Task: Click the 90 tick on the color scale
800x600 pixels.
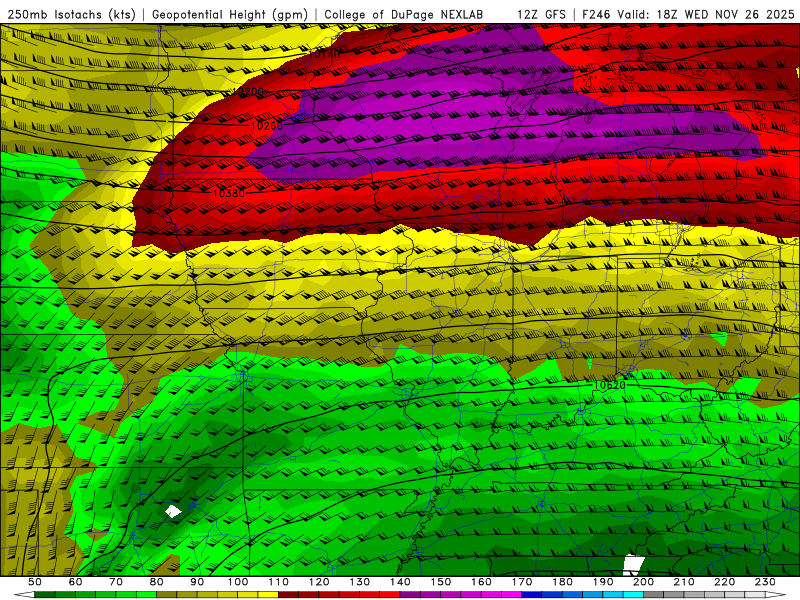Action: [197, 582]
